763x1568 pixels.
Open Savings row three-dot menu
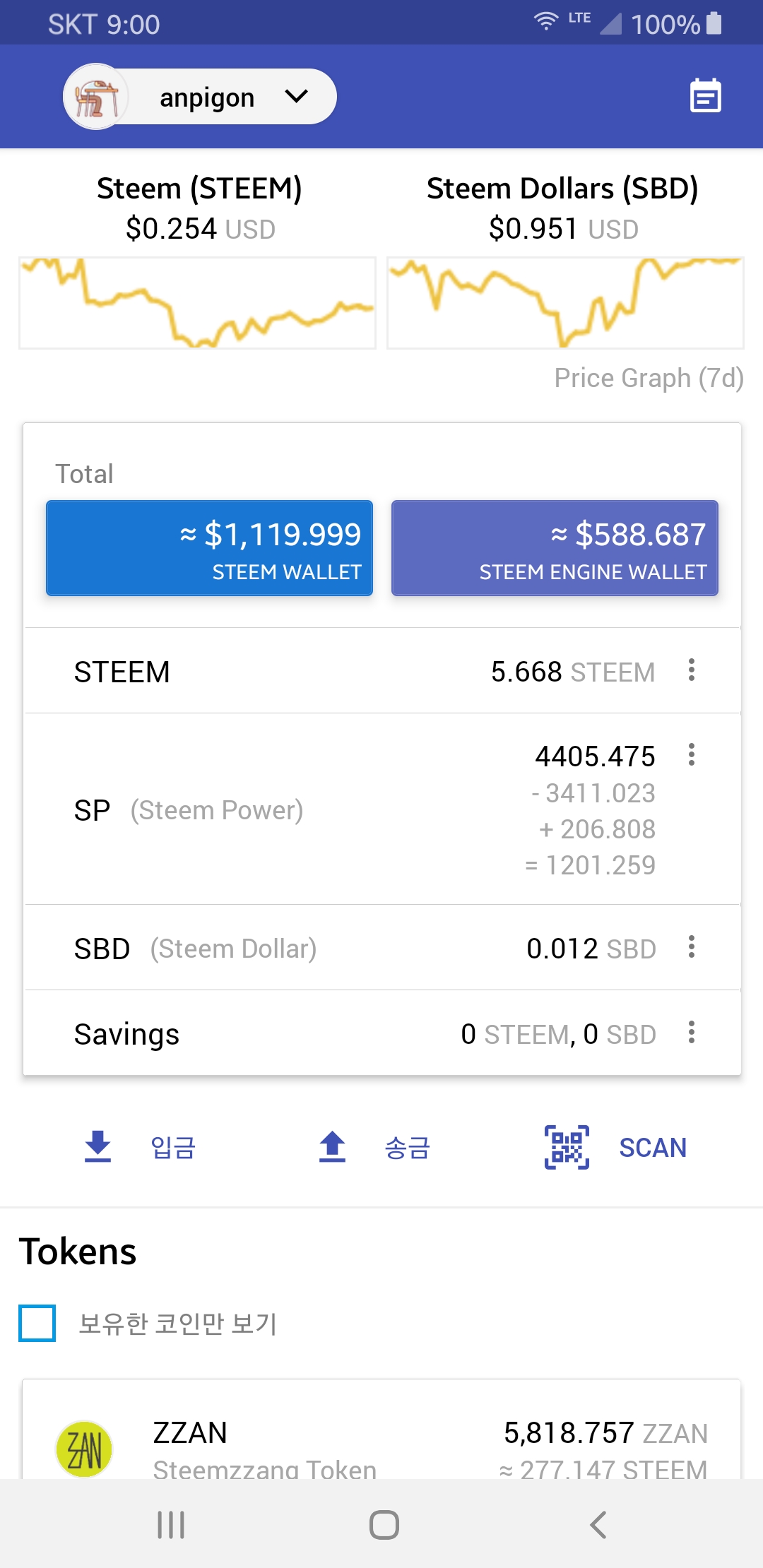pos(692,1033)
